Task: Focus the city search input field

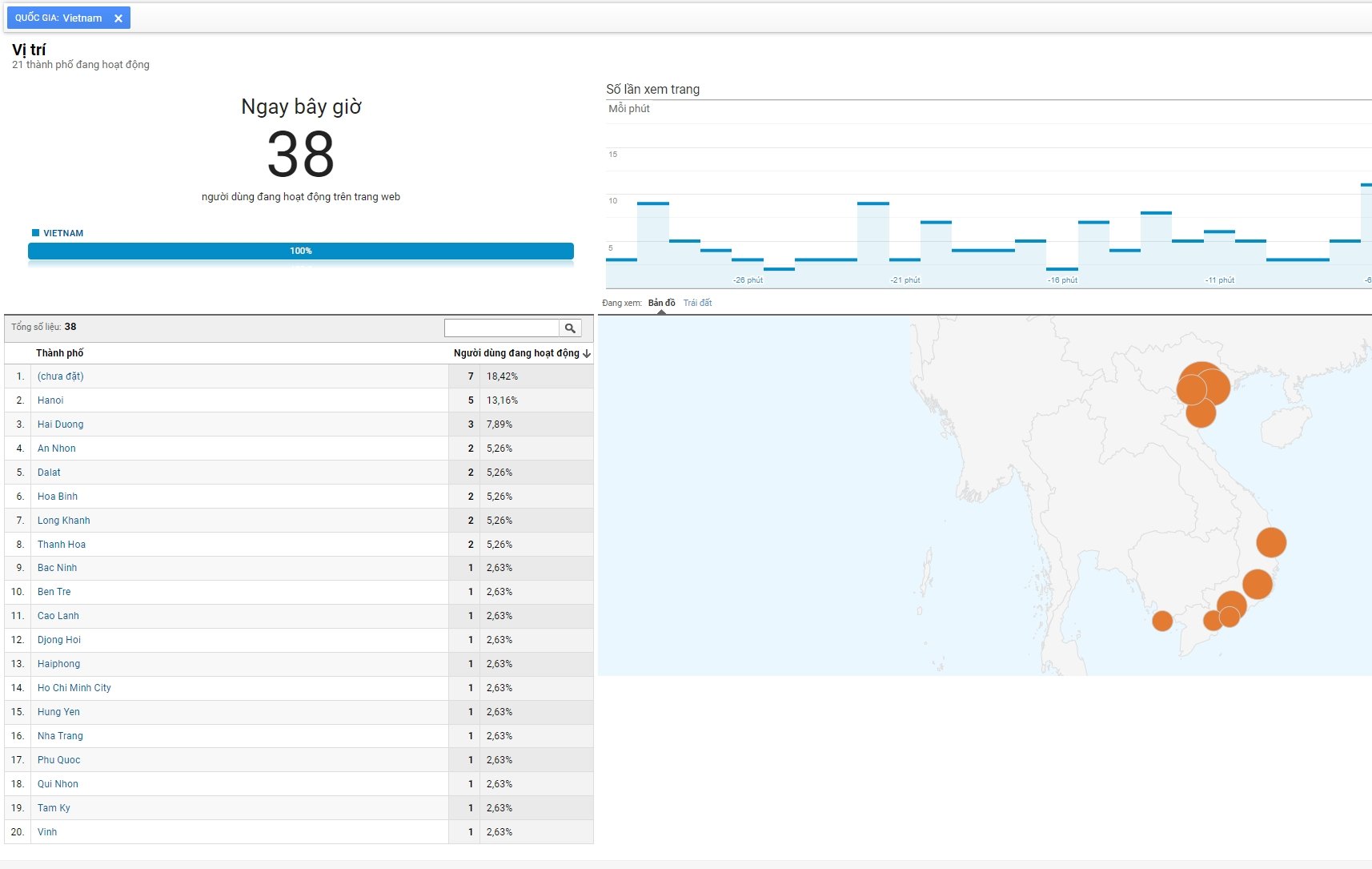Action: 502,328
